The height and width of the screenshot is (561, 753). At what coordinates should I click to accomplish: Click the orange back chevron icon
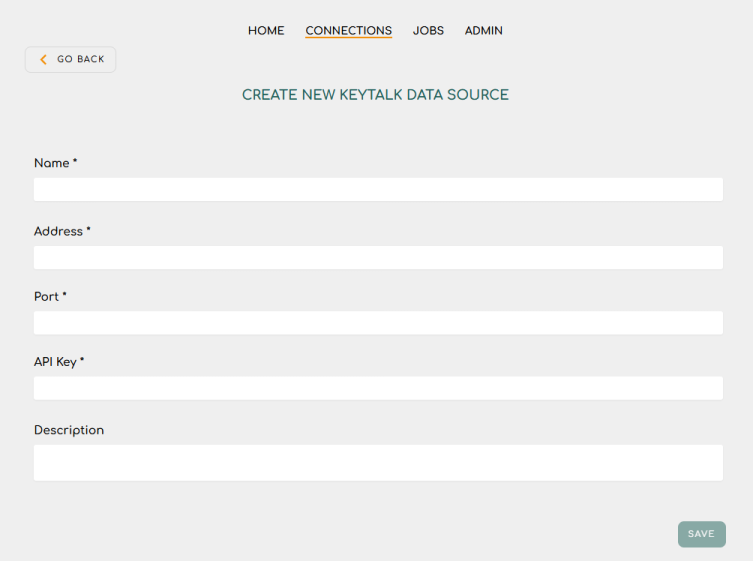point(43,60)
